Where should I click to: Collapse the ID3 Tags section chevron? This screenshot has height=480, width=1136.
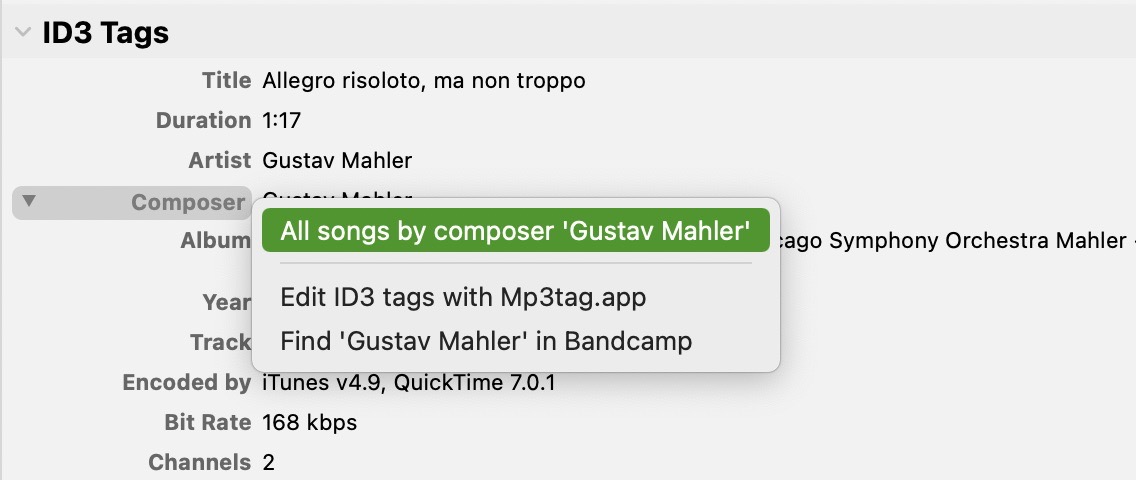click(x=22, y=32)
